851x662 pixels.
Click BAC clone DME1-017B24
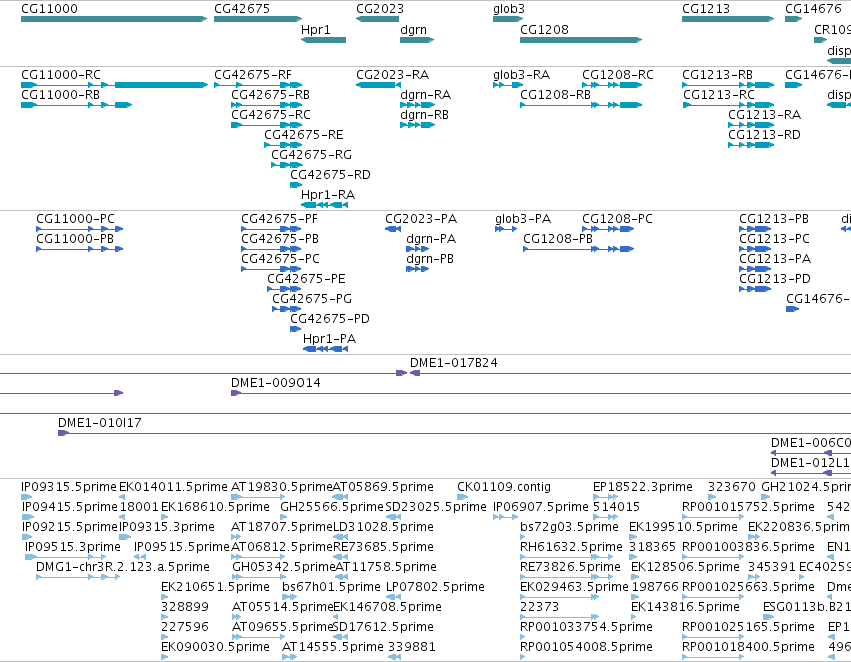tap(454, 363)
